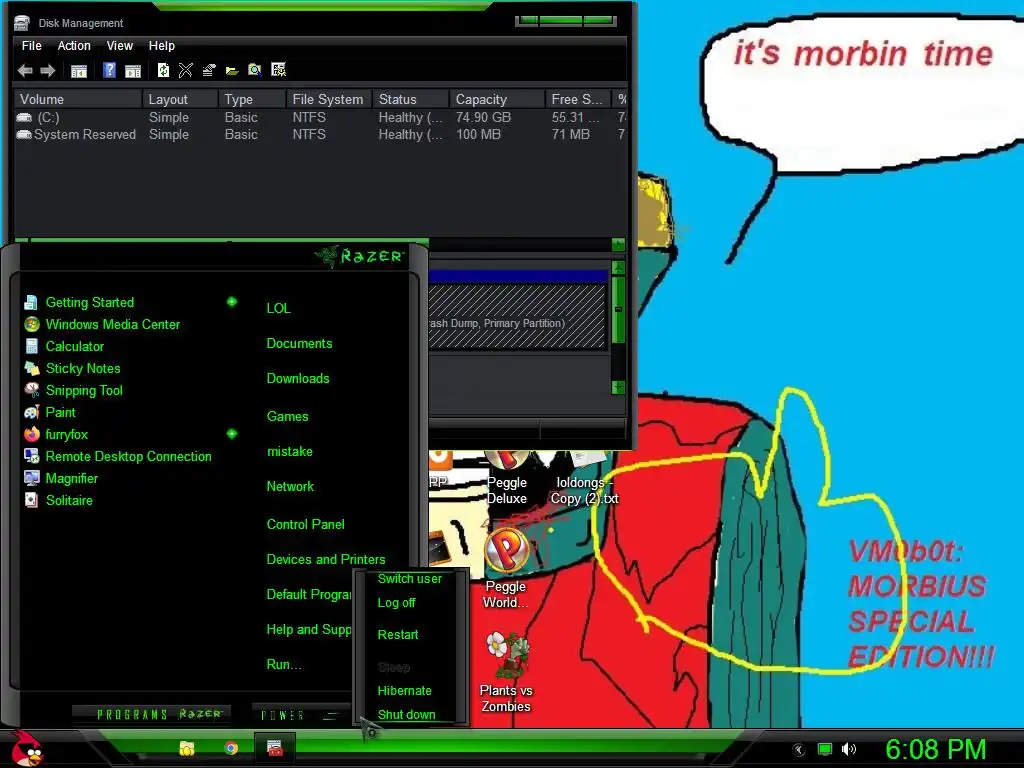
Task: Select Shut down from power menu
Action: click(406, 714)
